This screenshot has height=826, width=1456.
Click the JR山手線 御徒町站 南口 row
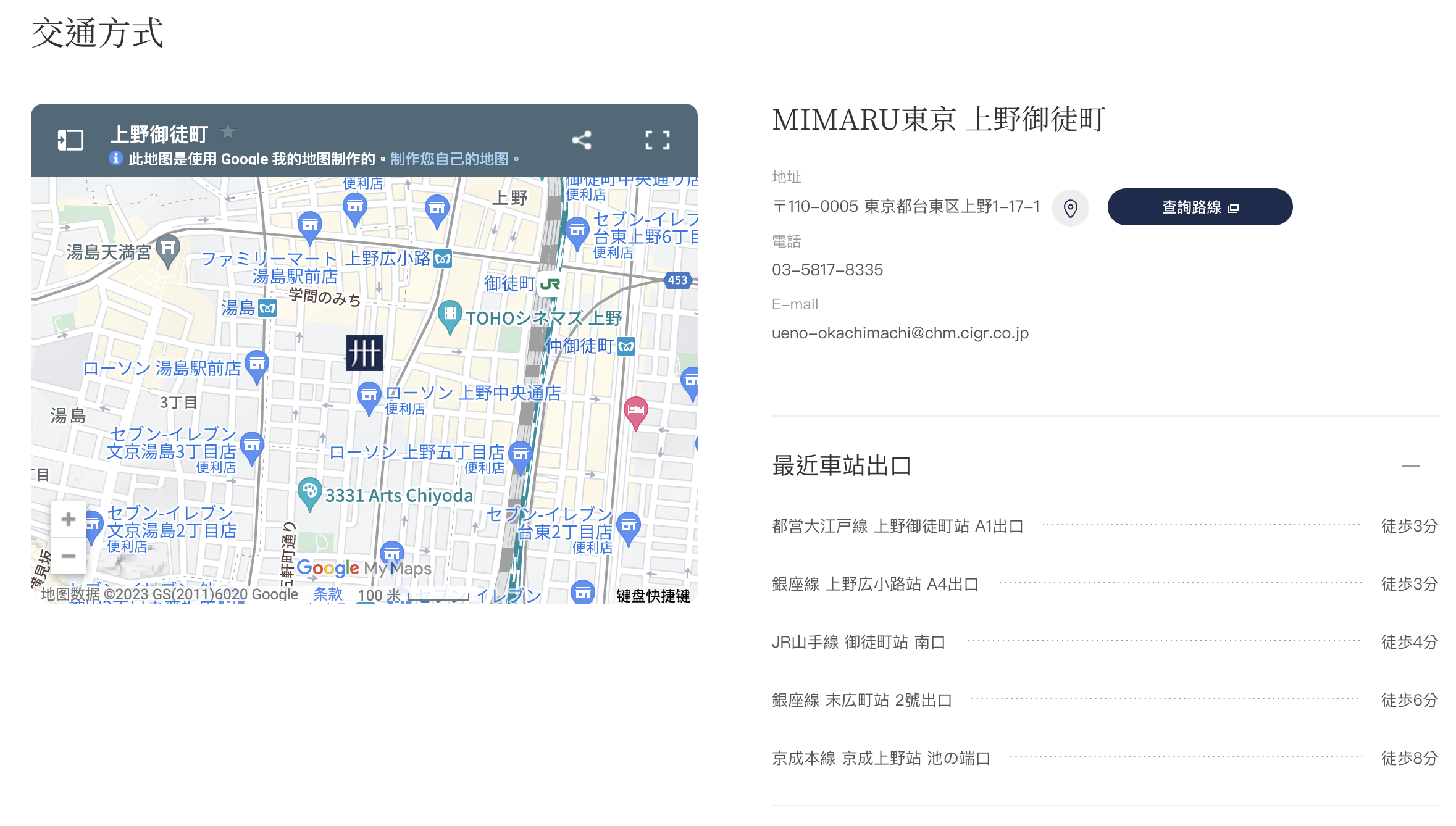click(1105, 642)
